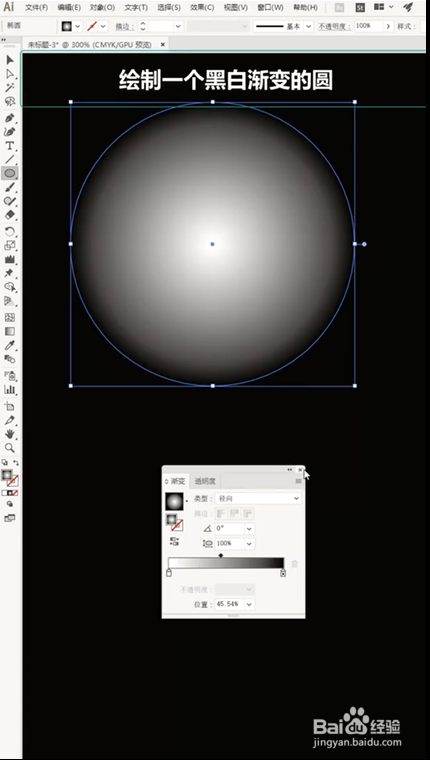Open the 文件(F) menu
This screenshot has height=760, width=430.
click(36, 7)
